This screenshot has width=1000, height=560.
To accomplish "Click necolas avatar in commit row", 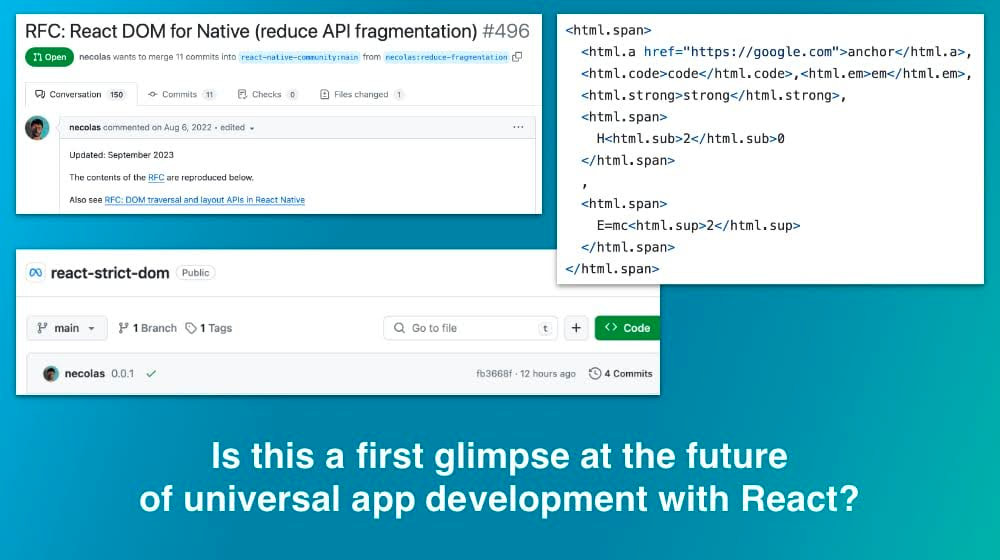I will (51, 374).
